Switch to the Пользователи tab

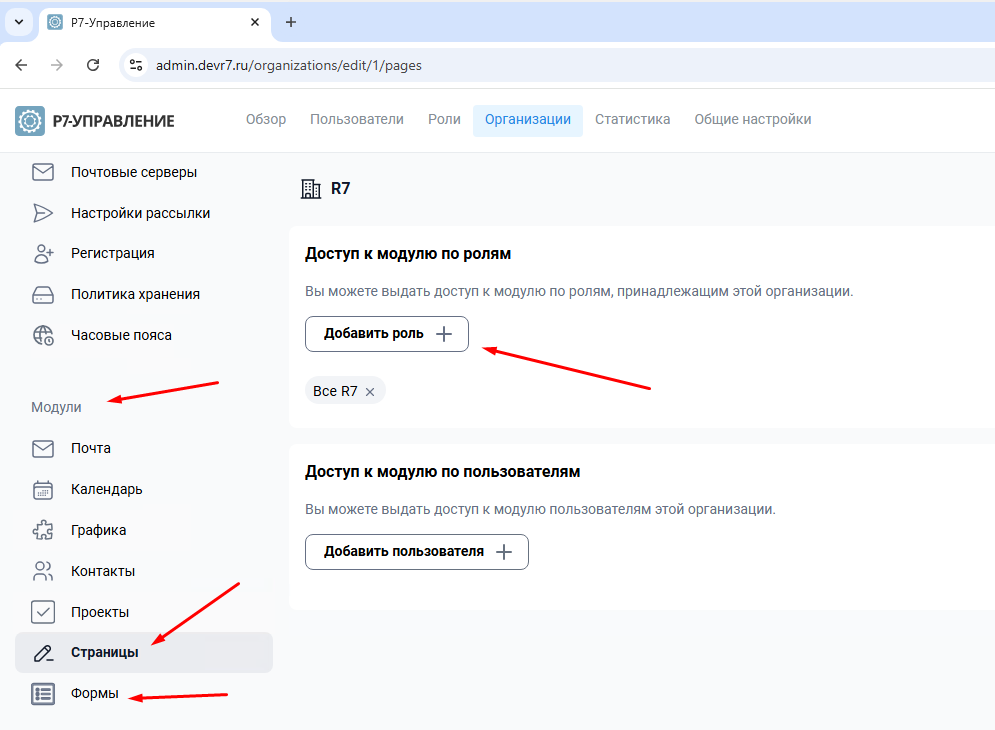356,119
